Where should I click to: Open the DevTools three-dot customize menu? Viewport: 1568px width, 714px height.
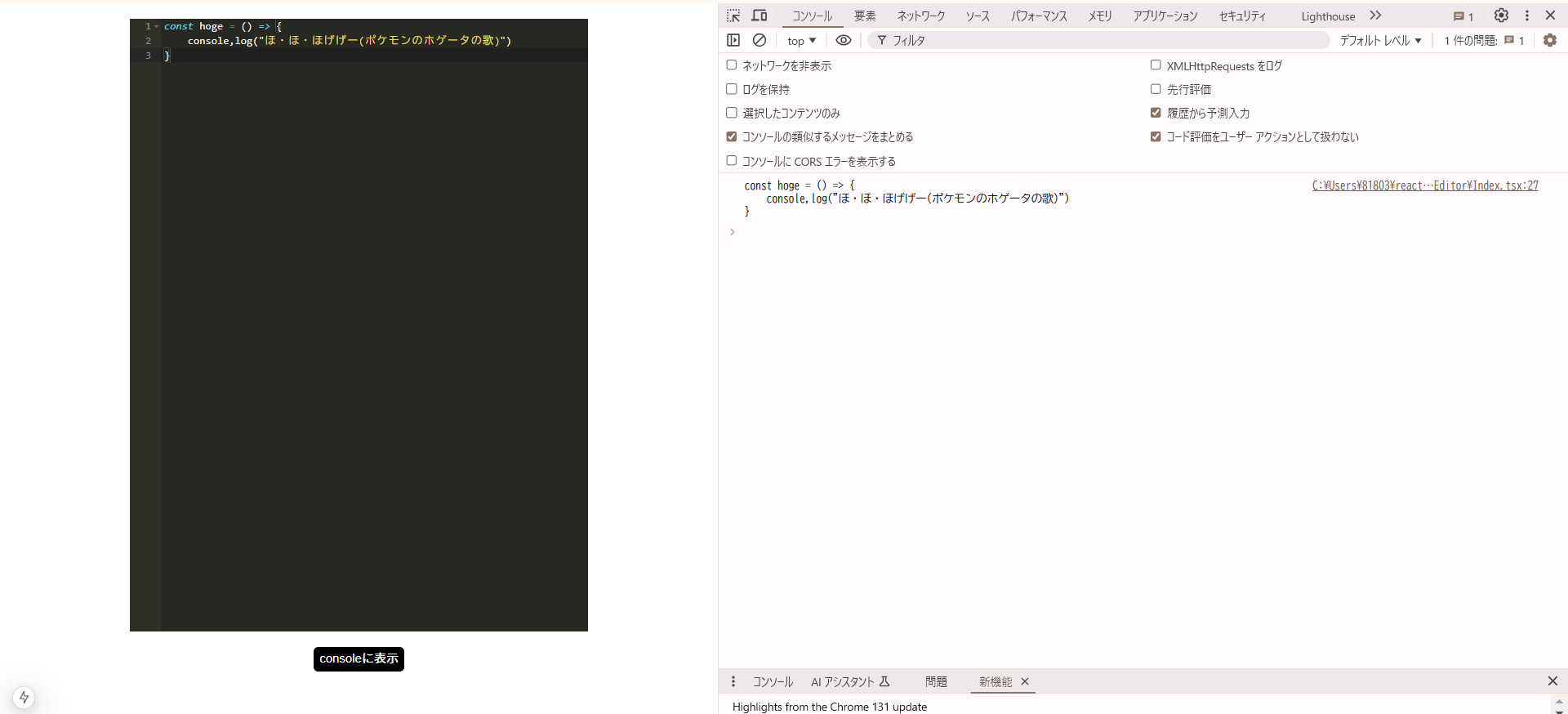click(1526, 16)
